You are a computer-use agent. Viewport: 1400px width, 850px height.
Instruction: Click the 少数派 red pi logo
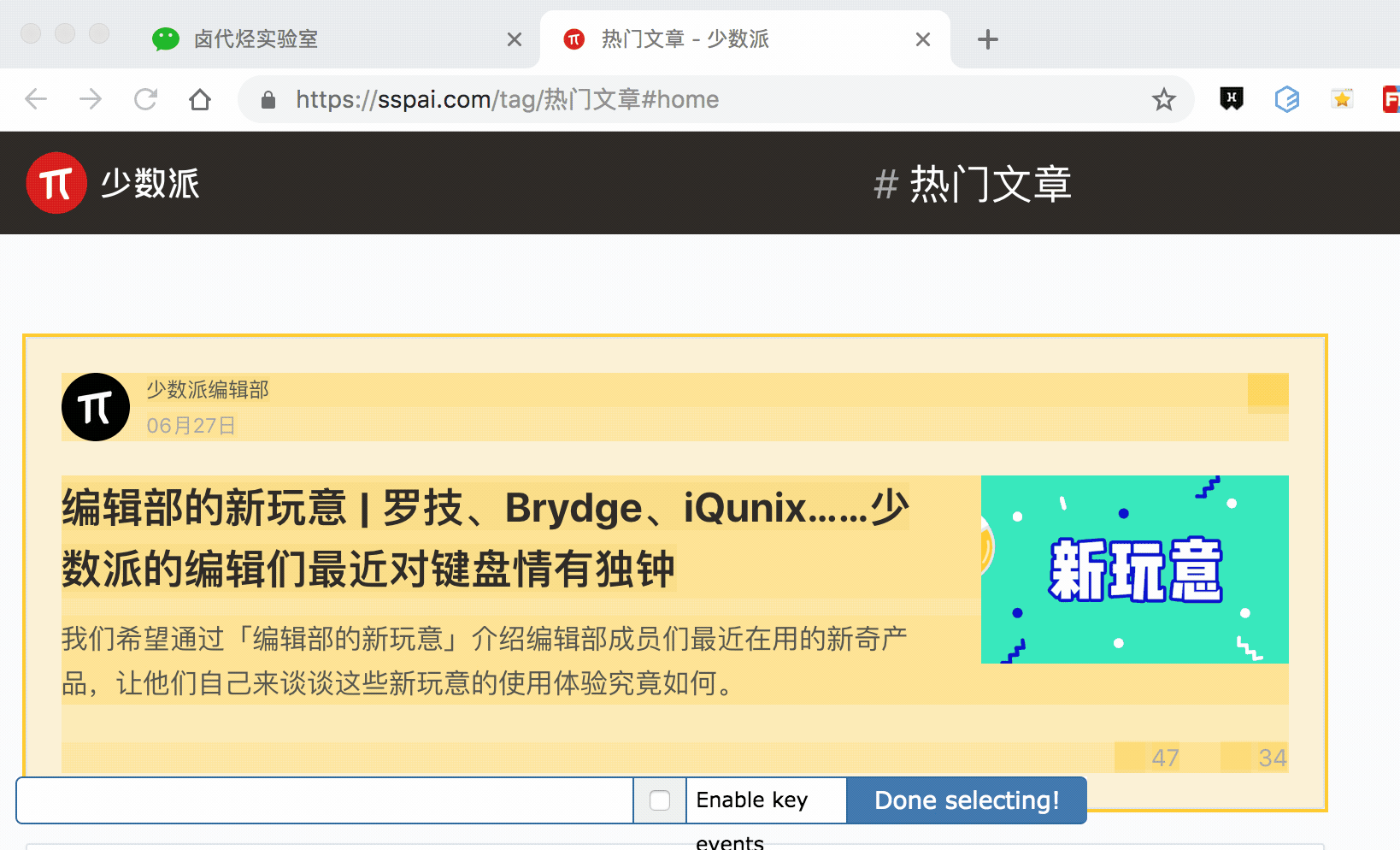[x=56, y=183]
